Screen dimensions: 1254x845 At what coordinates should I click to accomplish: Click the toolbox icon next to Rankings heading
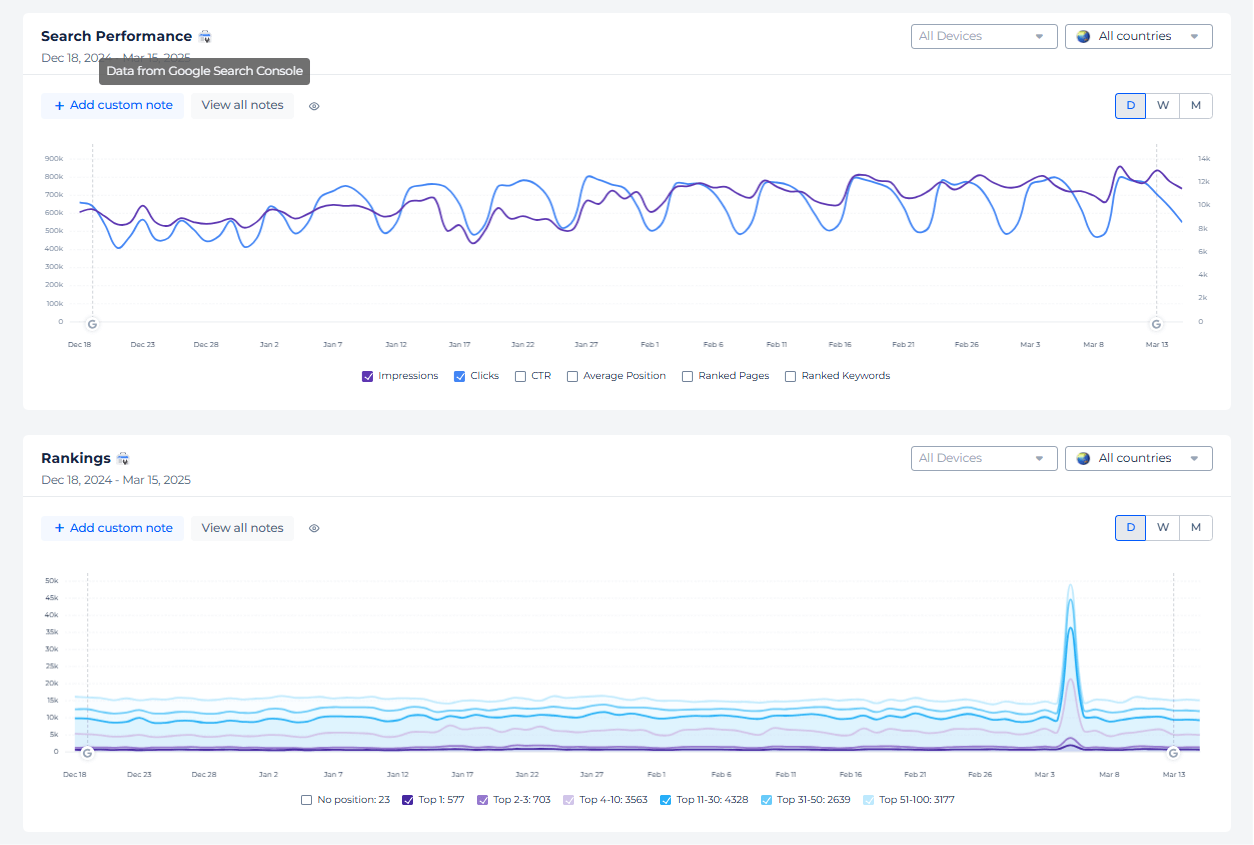pyautogui.click(x=122, y=457)
